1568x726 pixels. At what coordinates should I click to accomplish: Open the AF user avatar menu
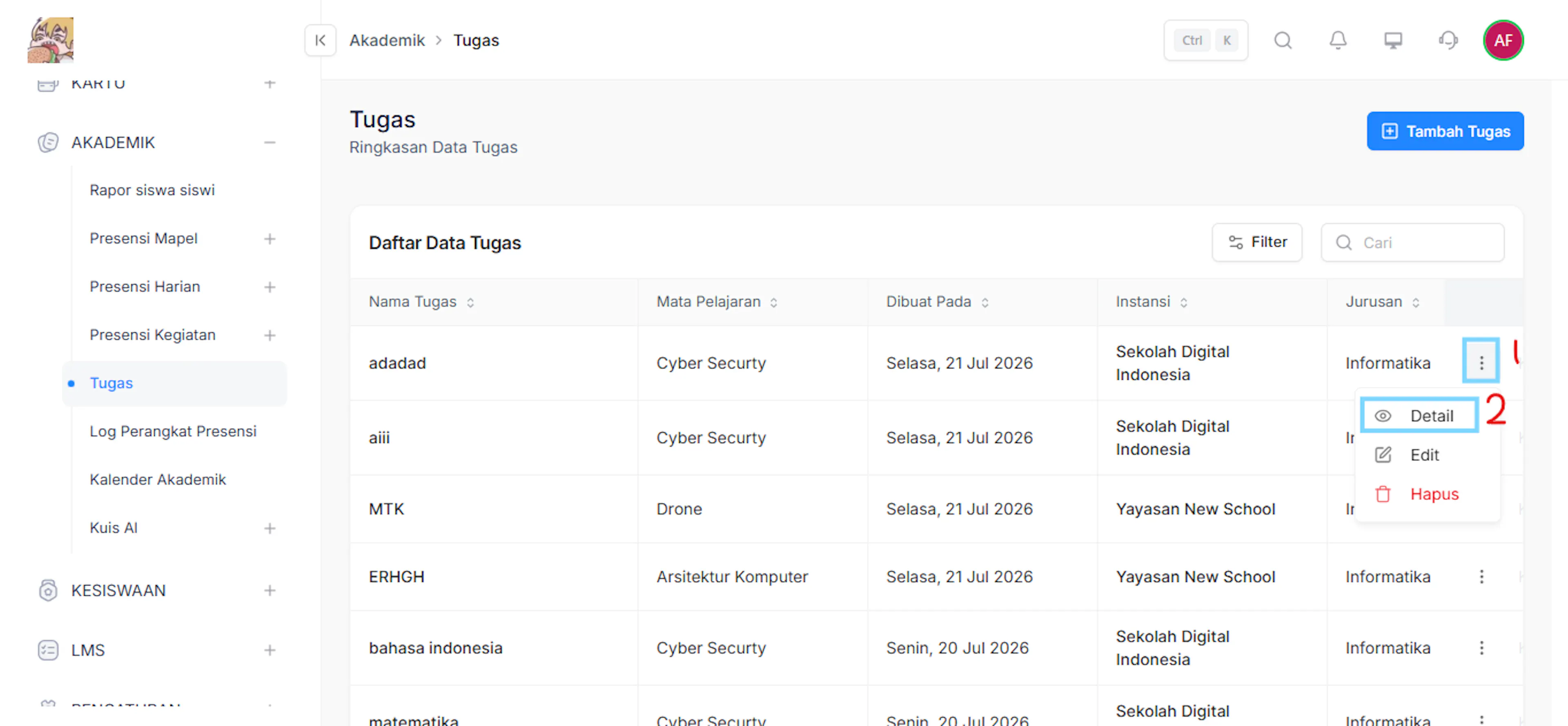(x=1503, y=40)
